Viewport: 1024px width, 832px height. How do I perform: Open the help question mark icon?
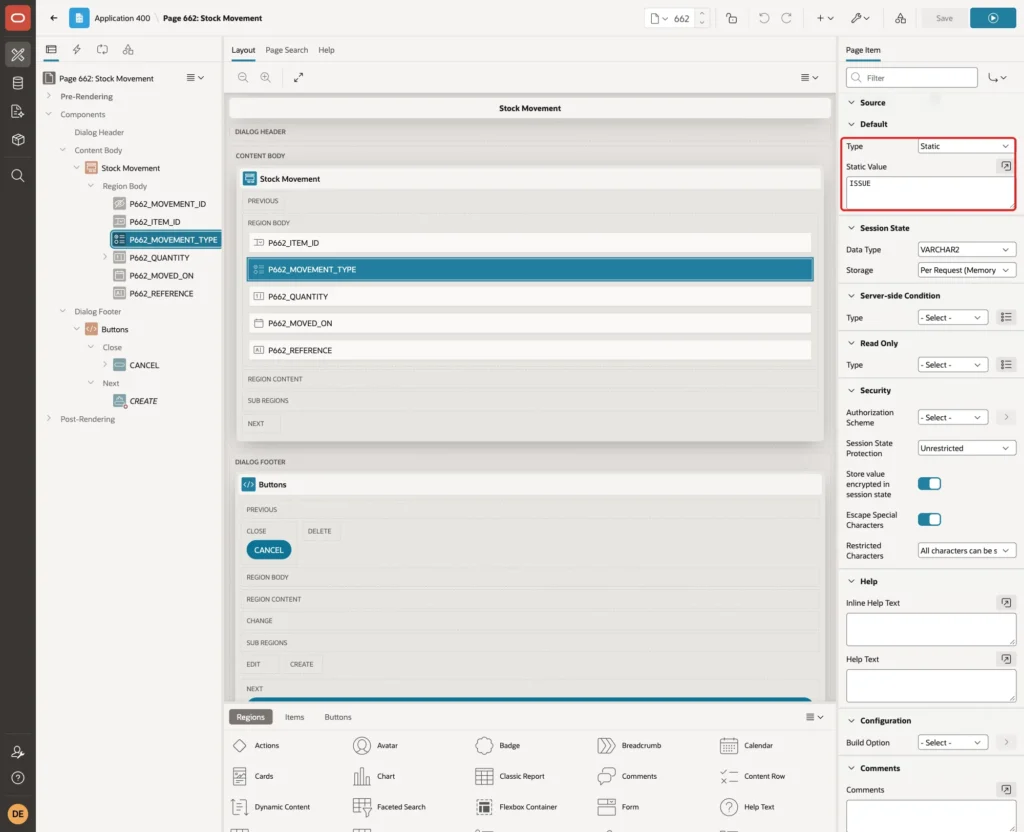[18, 778]
